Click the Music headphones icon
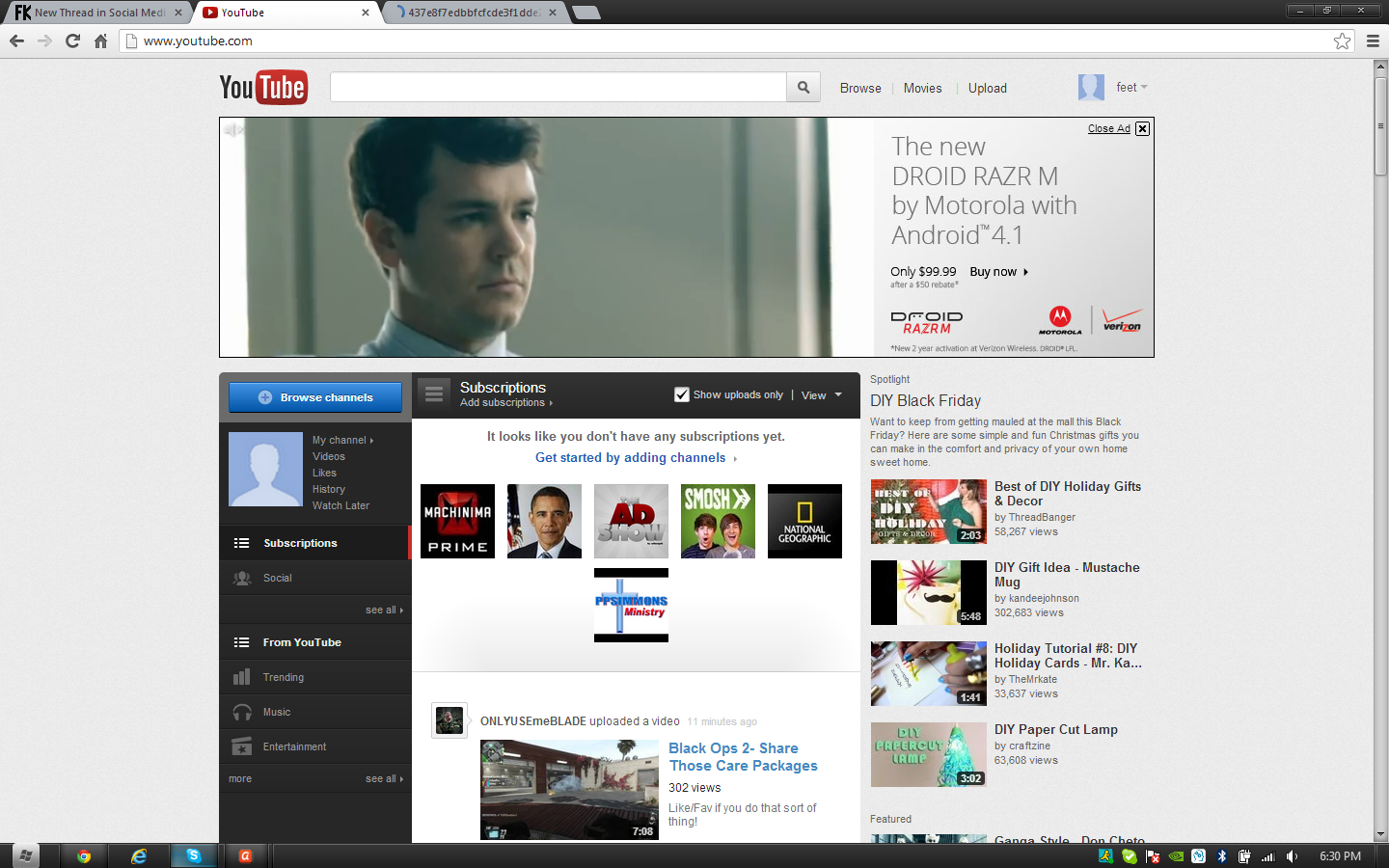The image size is (1389, 868). click(242, 712)
